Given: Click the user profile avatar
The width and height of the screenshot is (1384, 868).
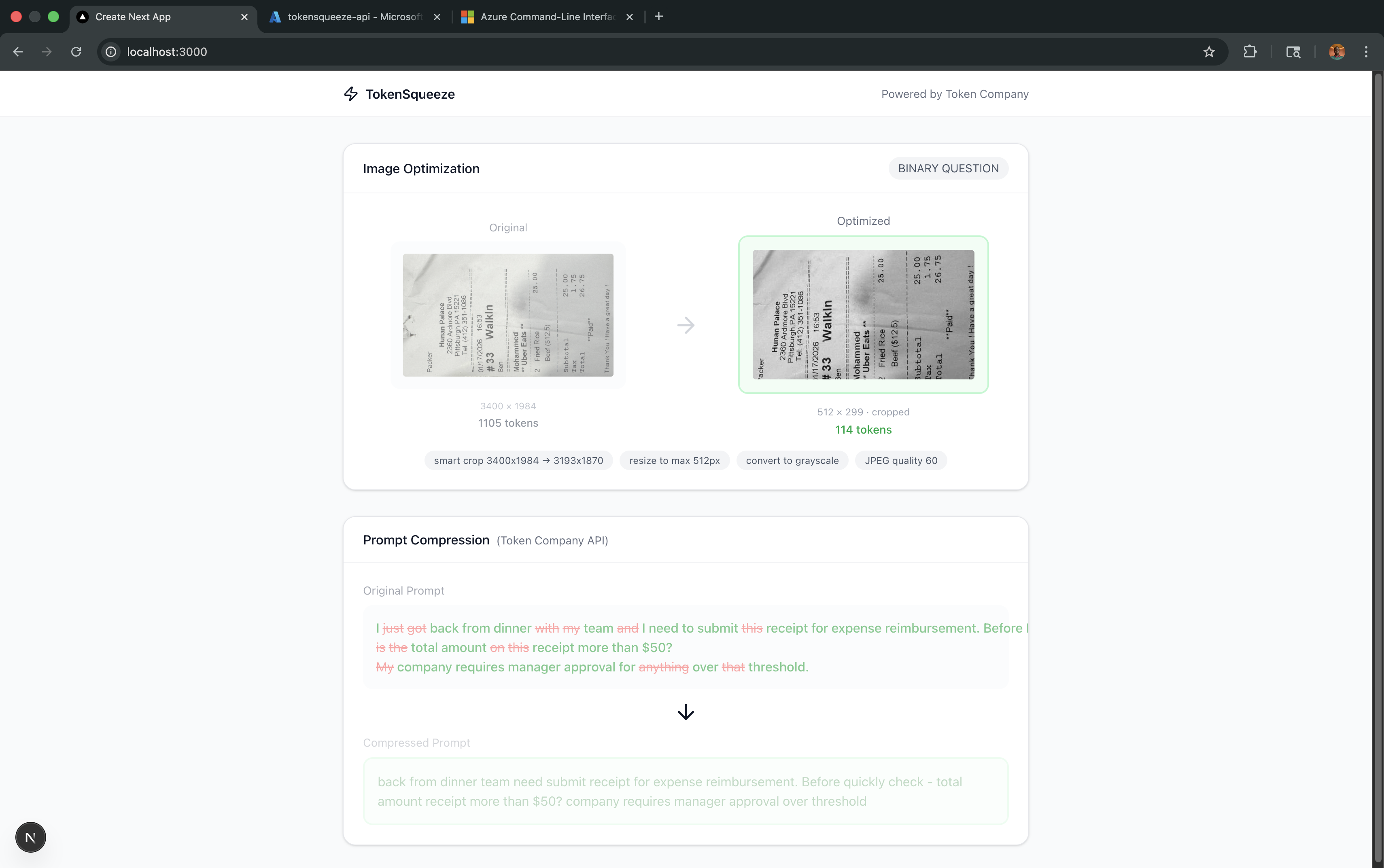Looking at the screenshot, I should pyautogui.click(x=1336, y=52).
